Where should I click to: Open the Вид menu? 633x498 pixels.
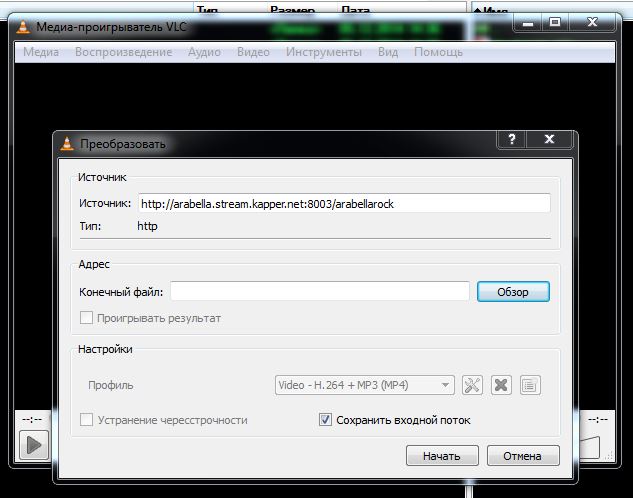(x=388, y=52)
